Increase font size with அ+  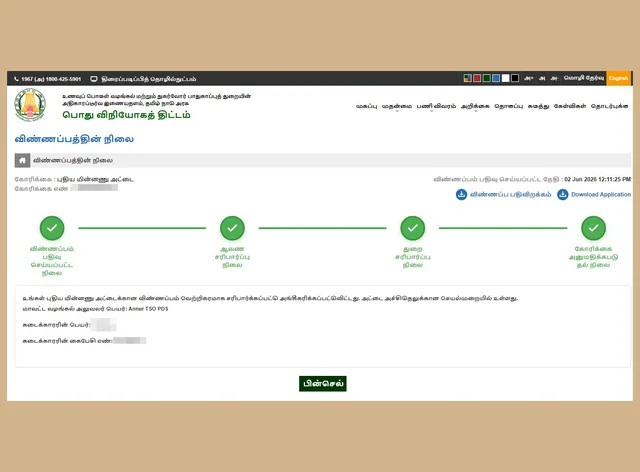point(529,78)
